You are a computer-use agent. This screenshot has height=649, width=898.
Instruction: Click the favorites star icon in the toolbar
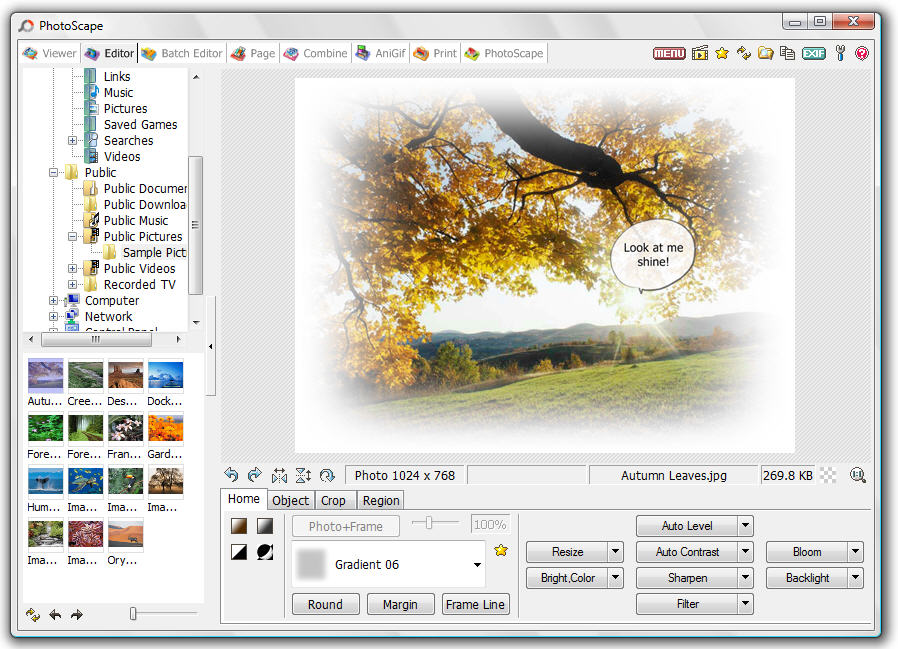point(722,52)
